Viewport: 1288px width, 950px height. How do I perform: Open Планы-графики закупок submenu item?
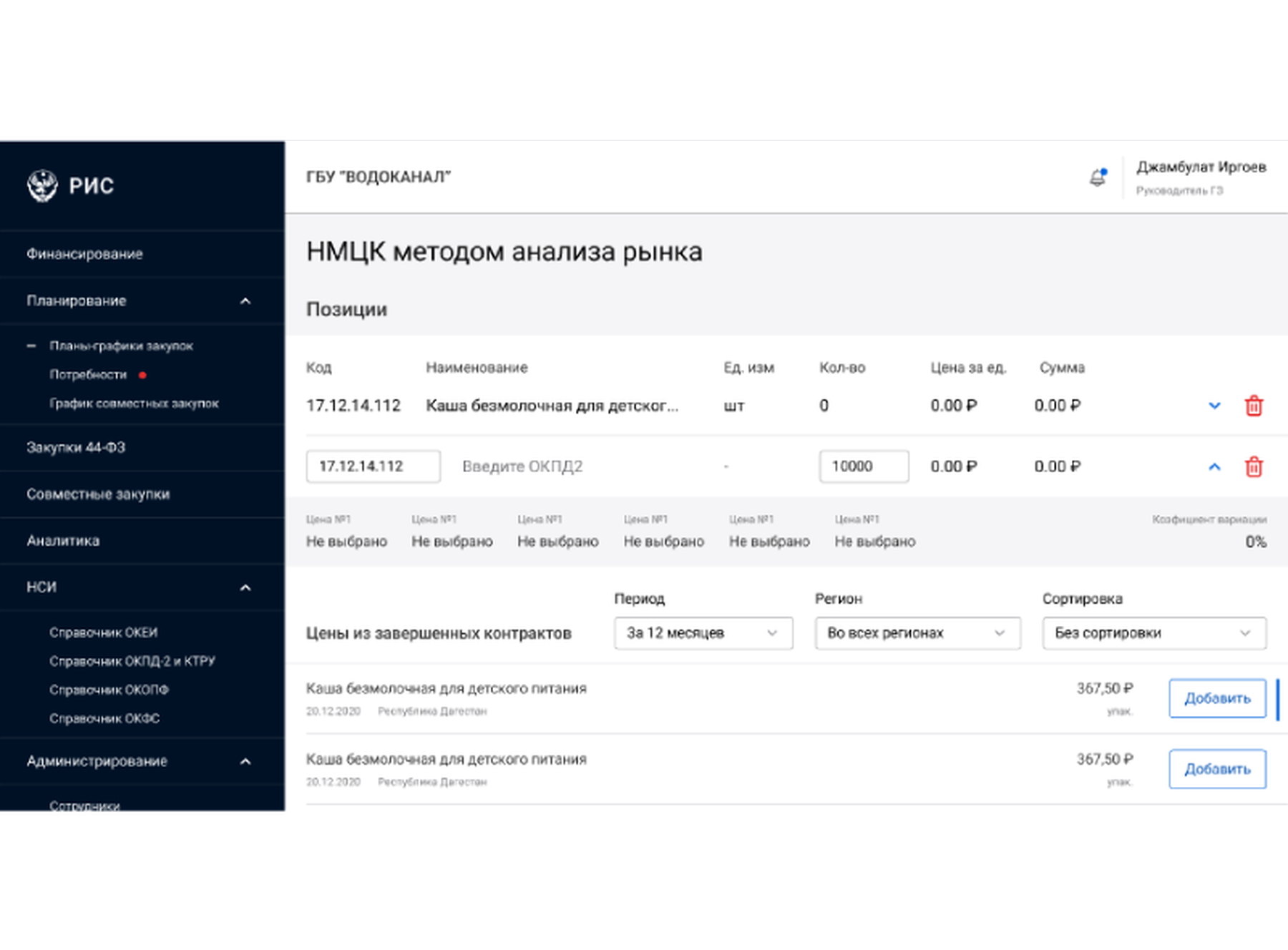coord(122,346)
